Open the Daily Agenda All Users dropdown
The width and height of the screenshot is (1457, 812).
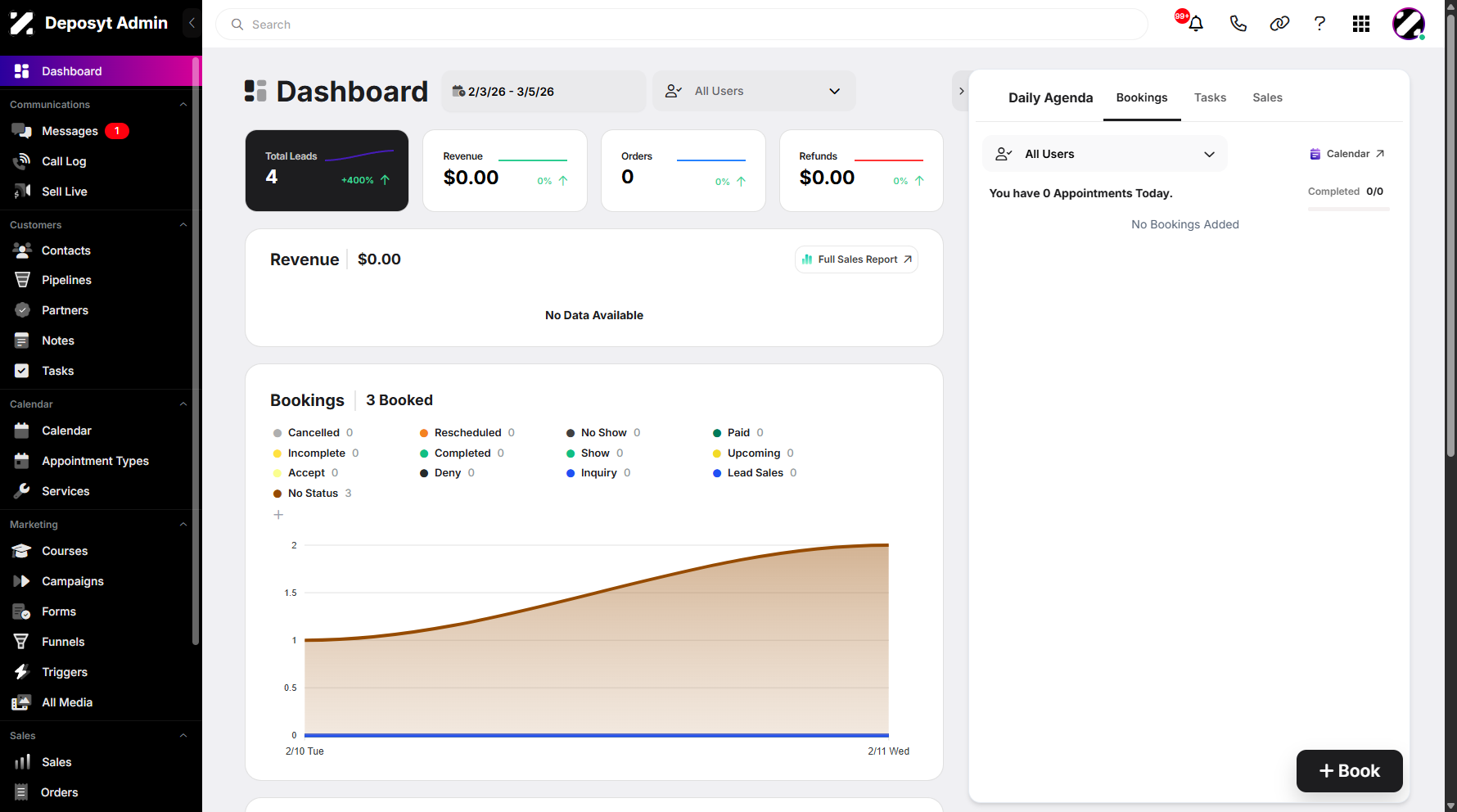1104,154
